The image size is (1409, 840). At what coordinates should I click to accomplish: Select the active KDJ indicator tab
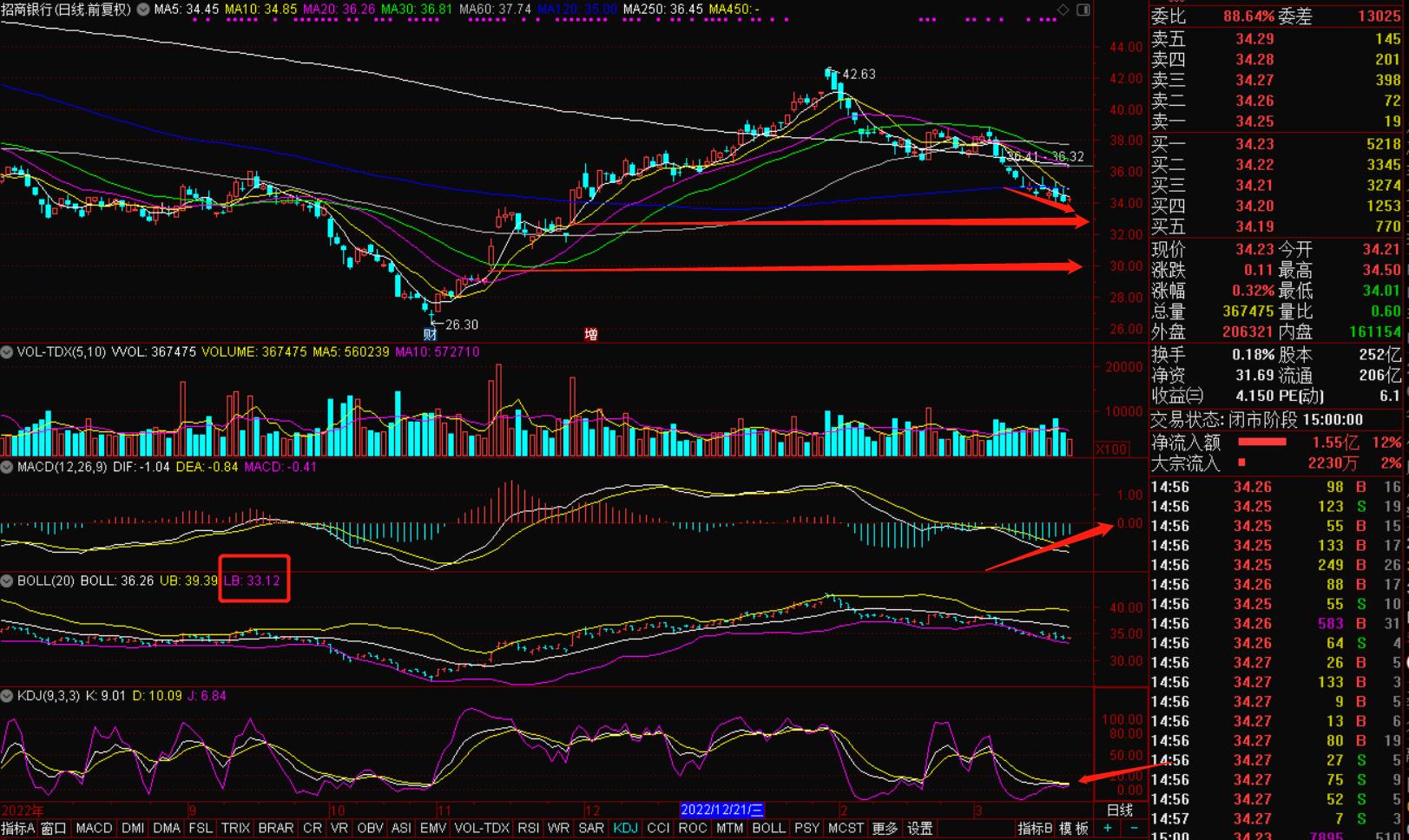(x=625, y=829)
